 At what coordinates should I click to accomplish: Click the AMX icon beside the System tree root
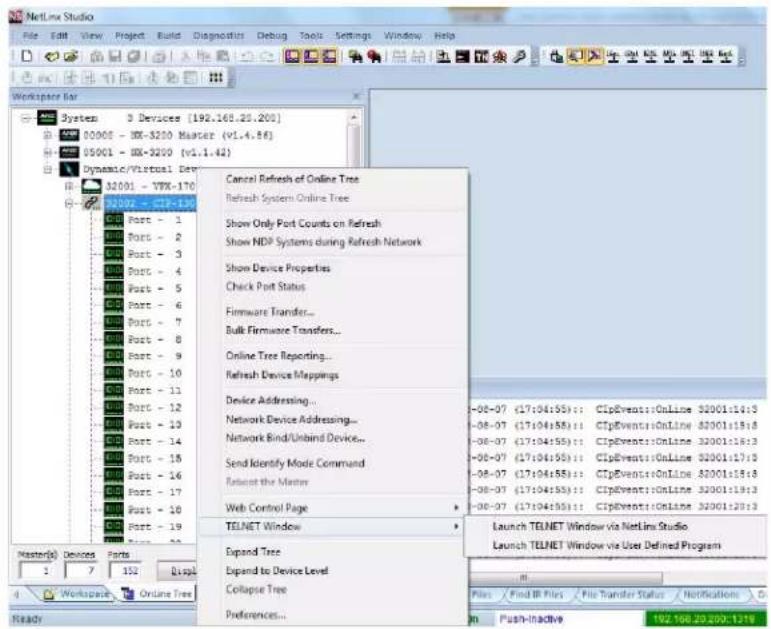pyautogui.click(x=47, y=118)
